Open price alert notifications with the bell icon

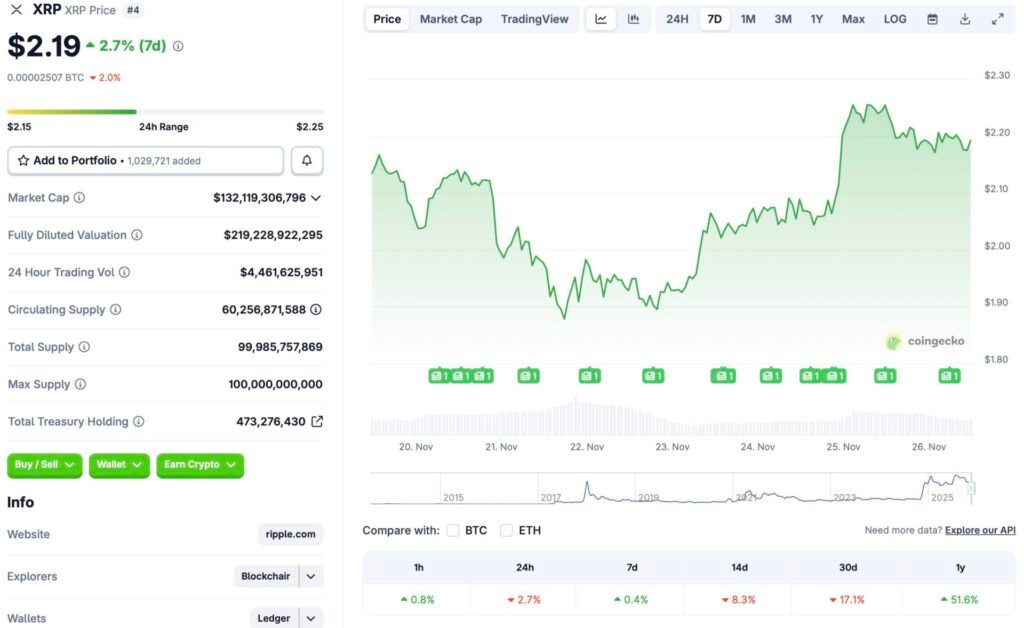(x=306, y=160)
